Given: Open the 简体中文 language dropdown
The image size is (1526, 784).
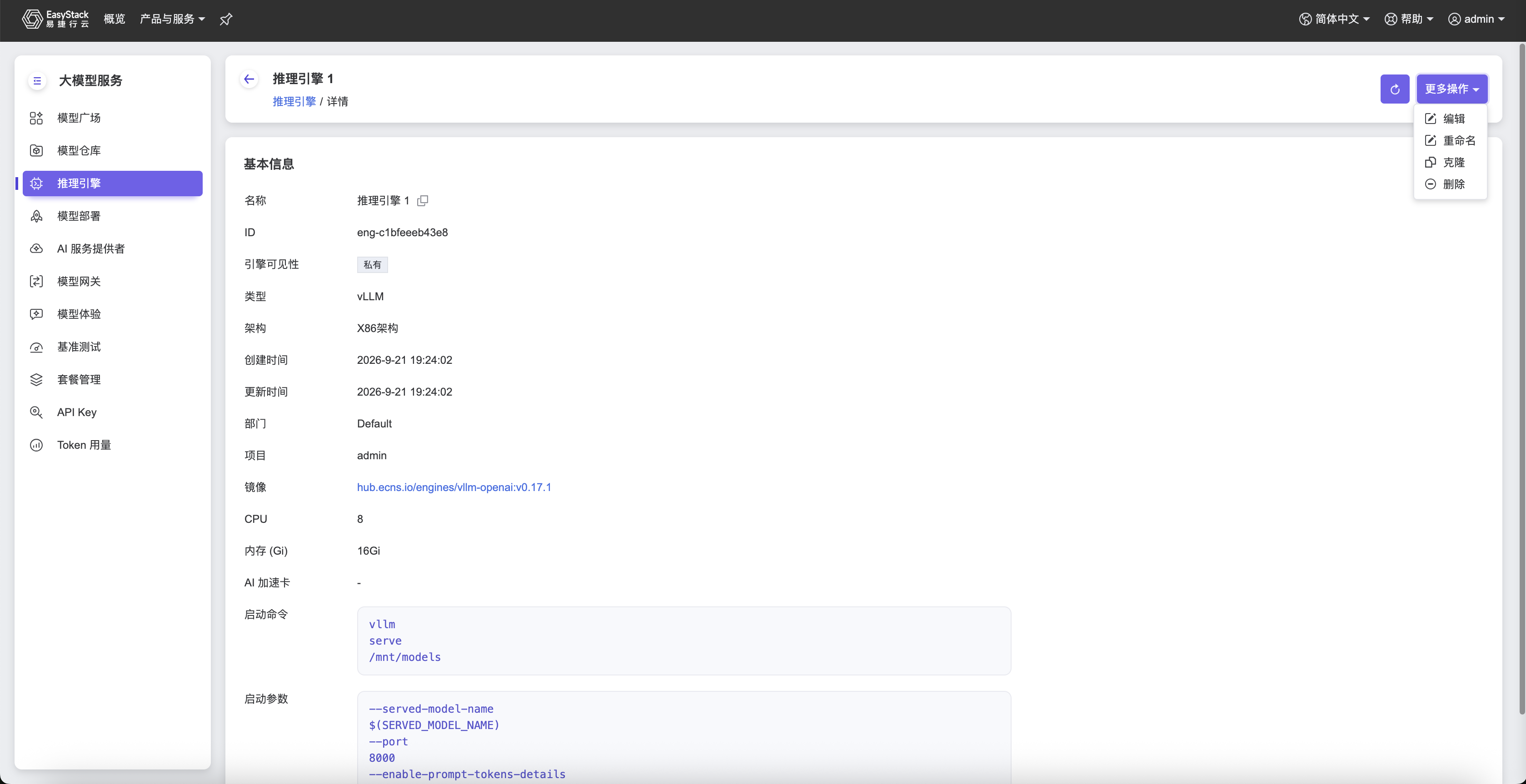Looking at the screenshot, I should pyautogui.click(x=1334, y=19).
